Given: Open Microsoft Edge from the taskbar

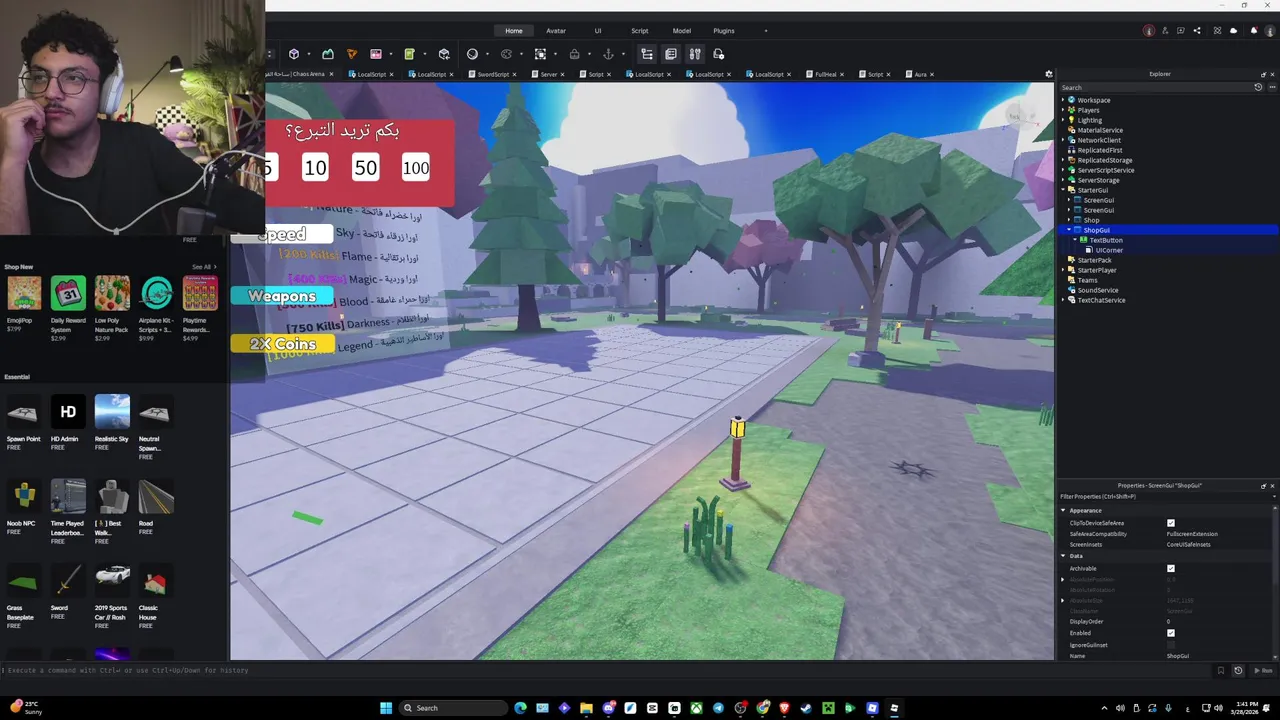Looking at the screenshot, I should click(x=521, y=708).
